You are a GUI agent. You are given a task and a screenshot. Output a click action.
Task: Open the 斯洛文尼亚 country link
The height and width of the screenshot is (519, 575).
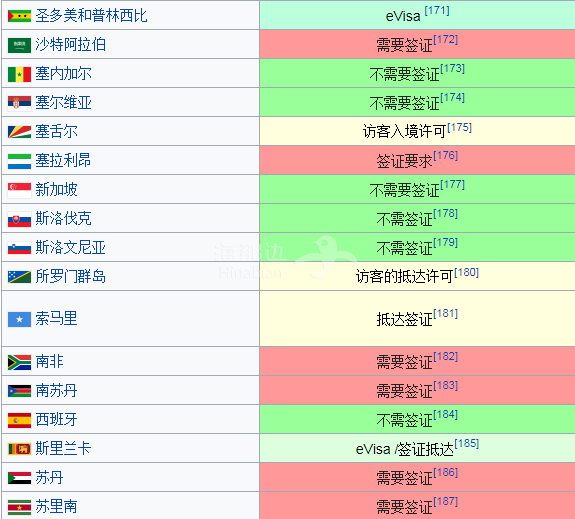click(x=70, y=247)
